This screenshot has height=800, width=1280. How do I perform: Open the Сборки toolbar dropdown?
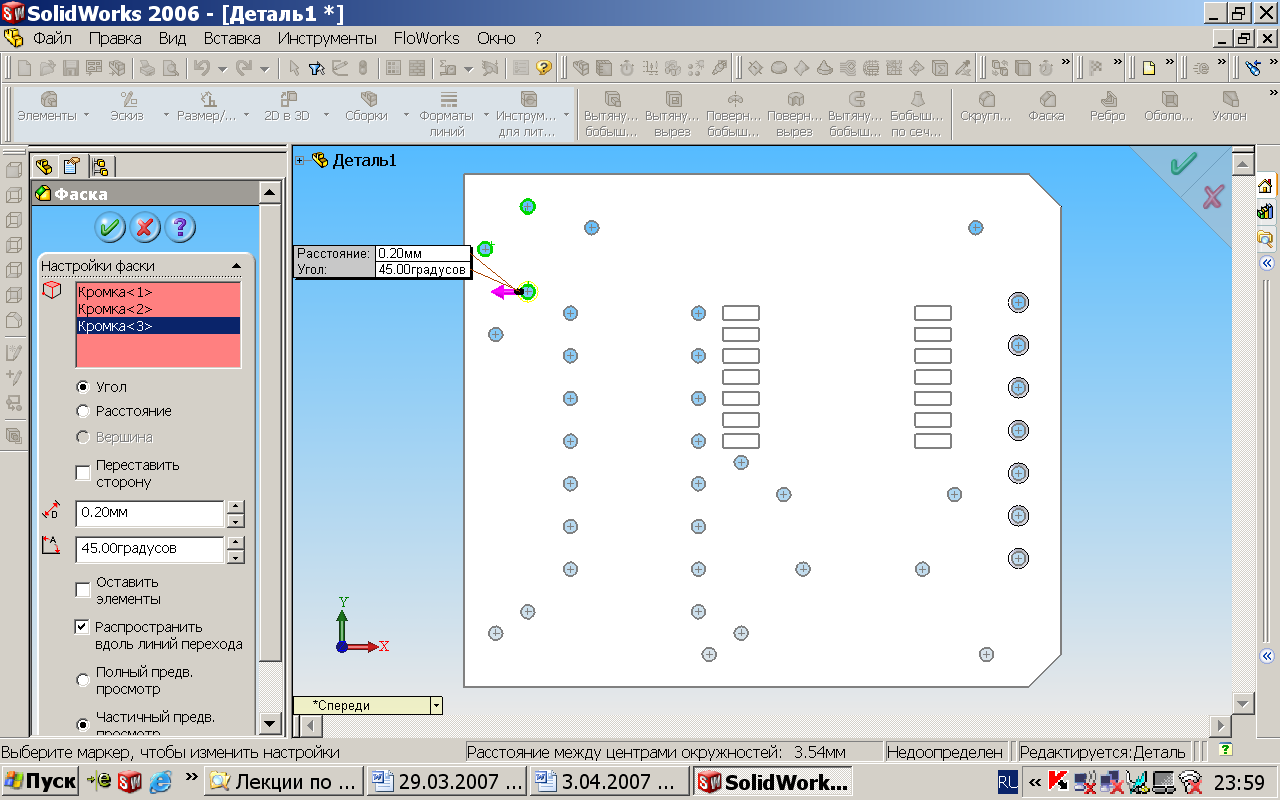(406, 115)
